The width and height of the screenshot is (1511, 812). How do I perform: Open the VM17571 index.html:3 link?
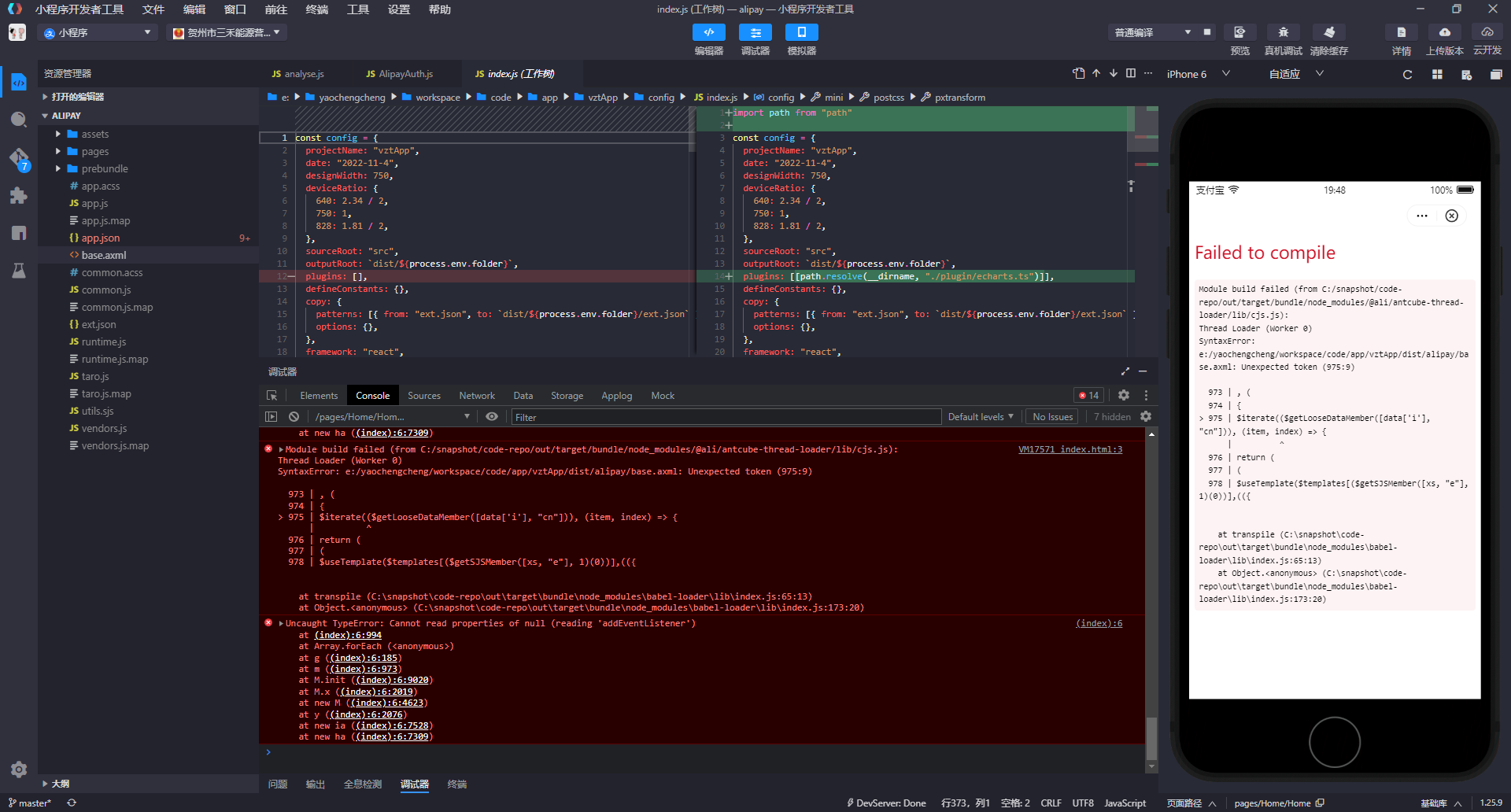(1070, 449)
